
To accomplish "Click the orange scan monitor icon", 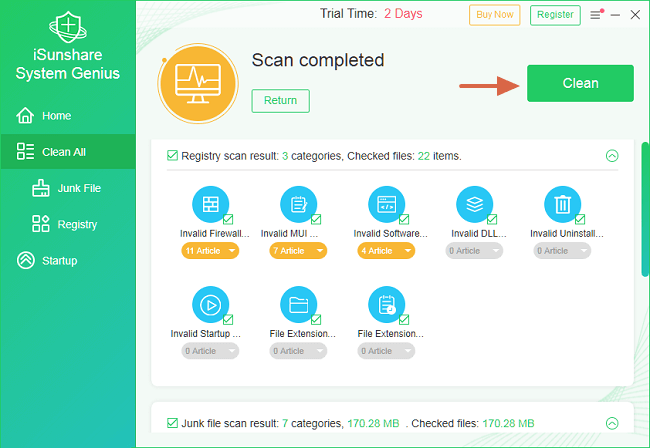I will [x=198, y=83].
